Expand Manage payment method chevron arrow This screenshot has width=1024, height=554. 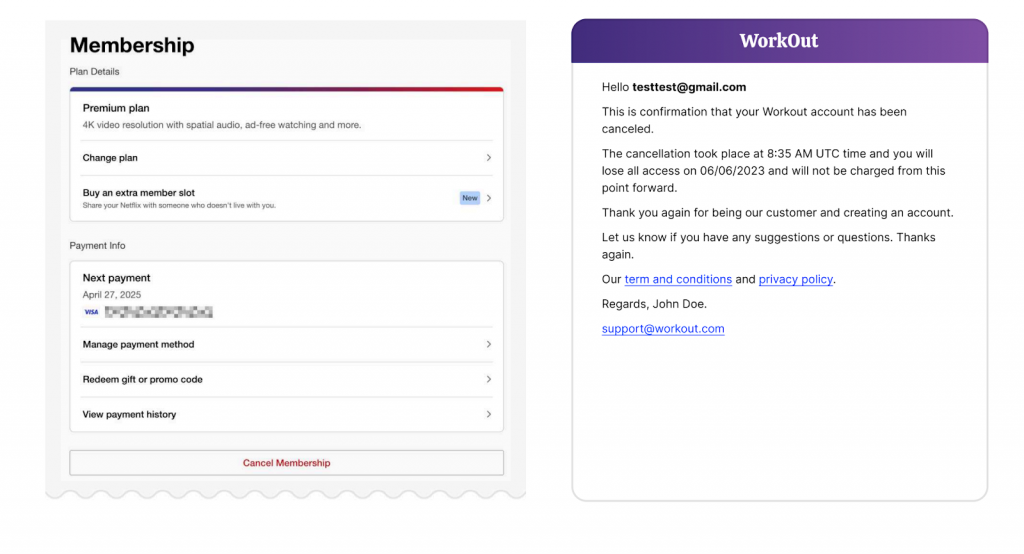point(488,344)
